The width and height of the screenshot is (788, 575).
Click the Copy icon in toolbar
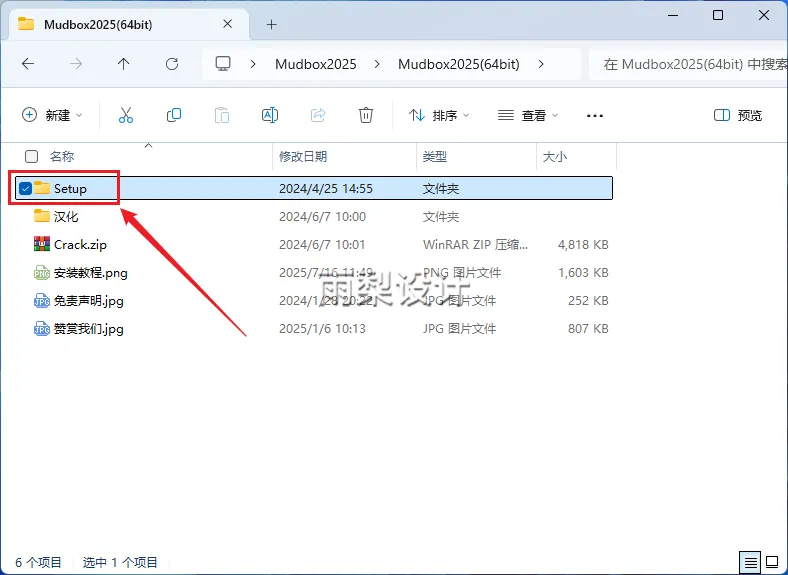(174, 115)
